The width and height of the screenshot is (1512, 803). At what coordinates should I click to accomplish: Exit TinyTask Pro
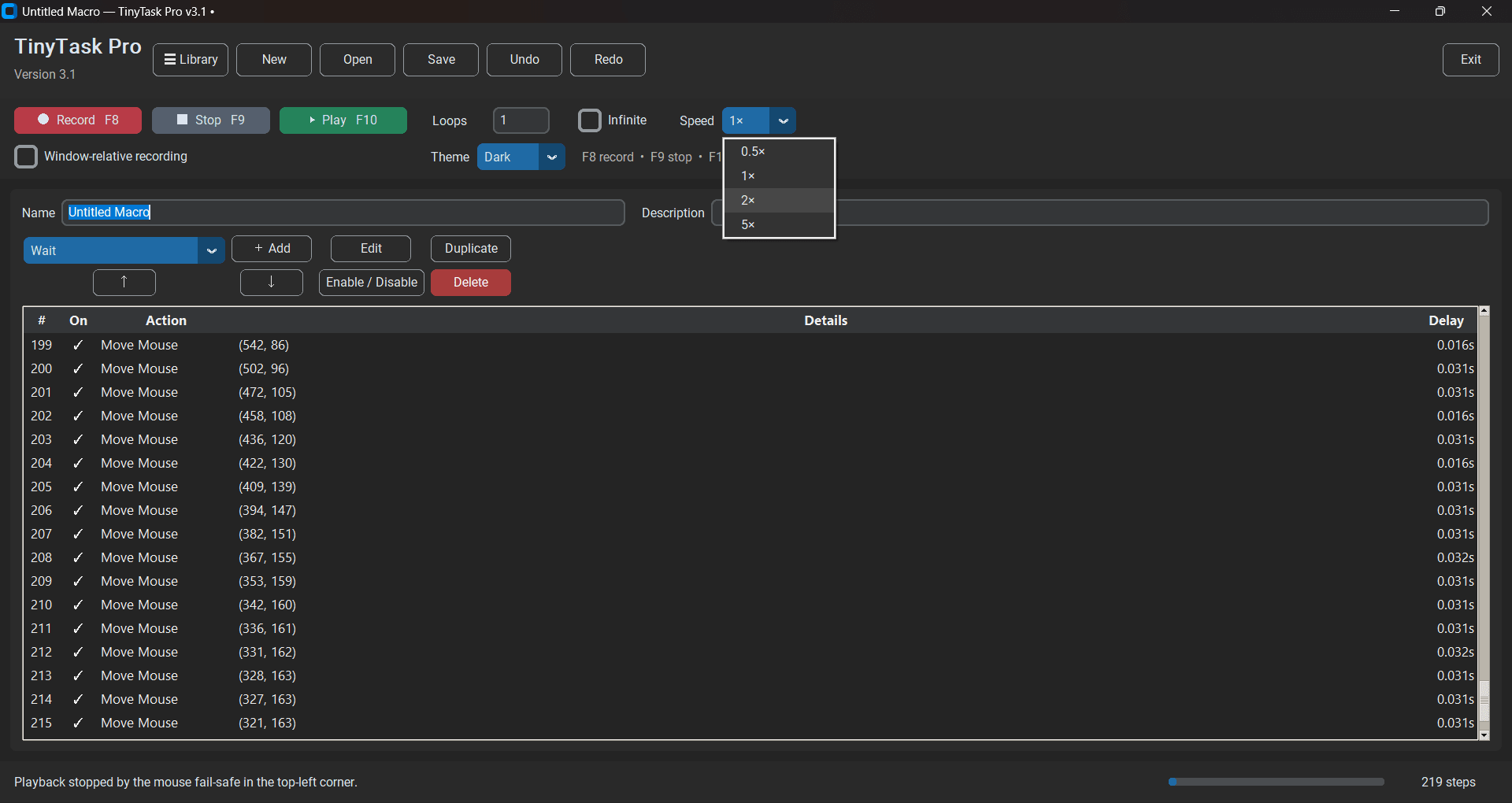1470,60
